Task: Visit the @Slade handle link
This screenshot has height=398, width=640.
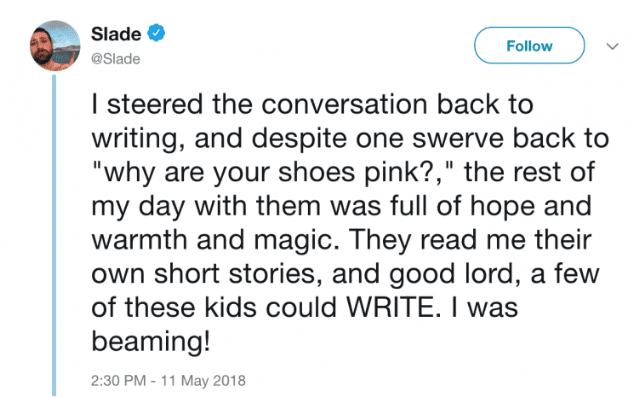Action: (116, 59)
